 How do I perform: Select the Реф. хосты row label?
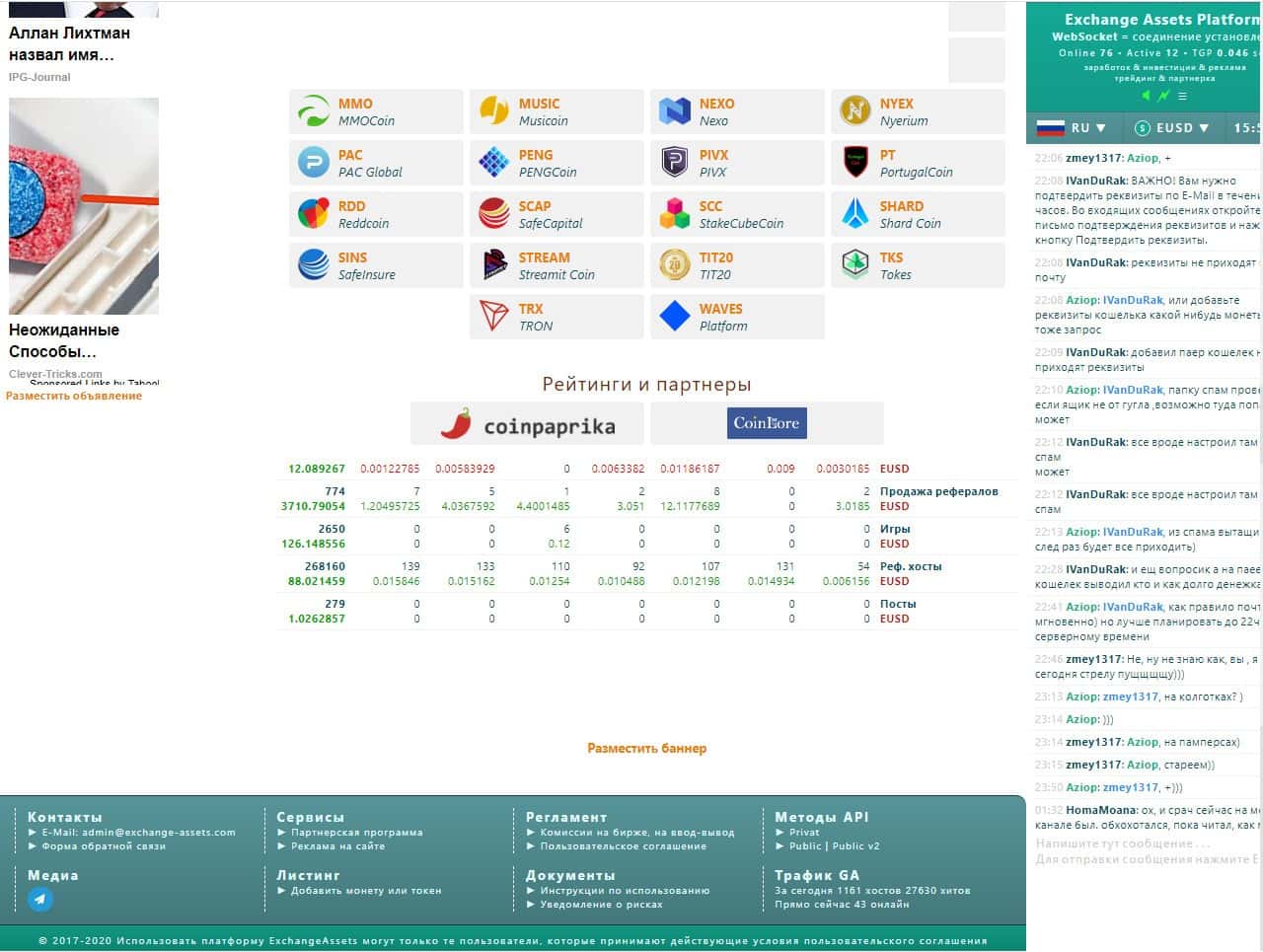pyautogui.click(x=911, y=566)
